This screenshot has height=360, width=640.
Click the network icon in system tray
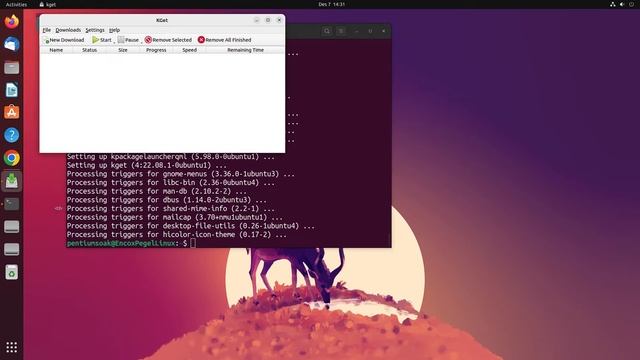click(x=613, y=4)
